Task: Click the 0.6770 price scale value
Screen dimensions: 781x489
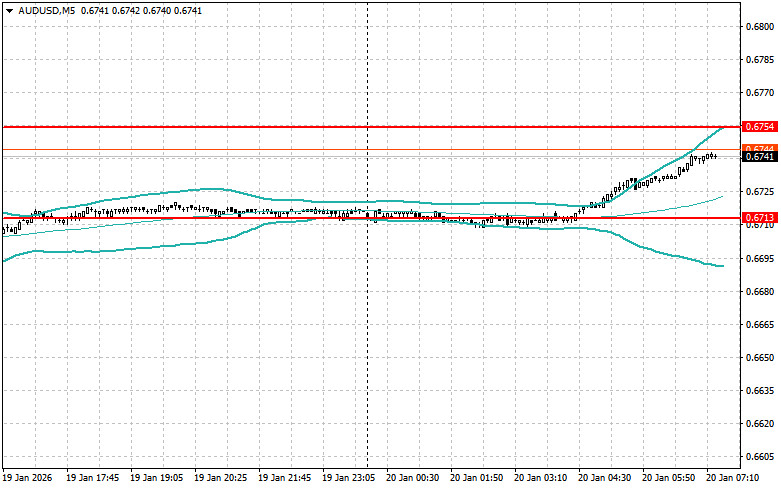Action: point(760,93)
